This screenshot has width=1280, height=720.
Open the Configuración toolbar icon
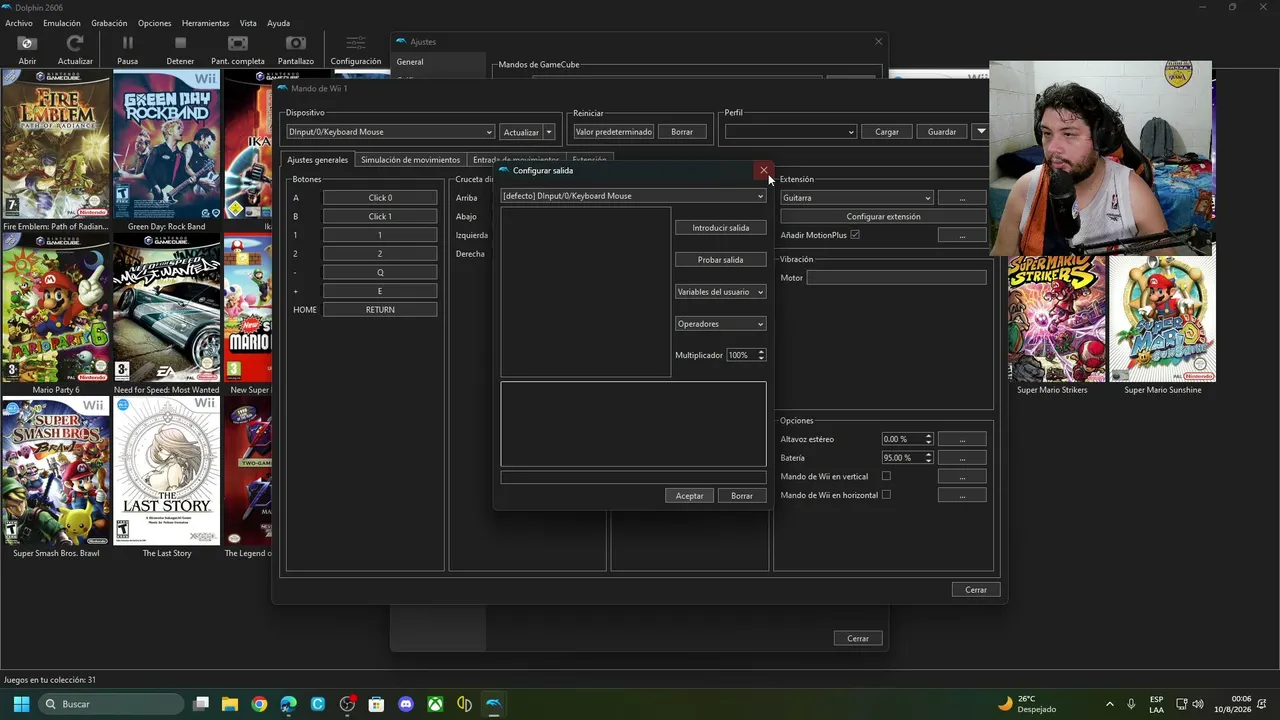point(356,43)
